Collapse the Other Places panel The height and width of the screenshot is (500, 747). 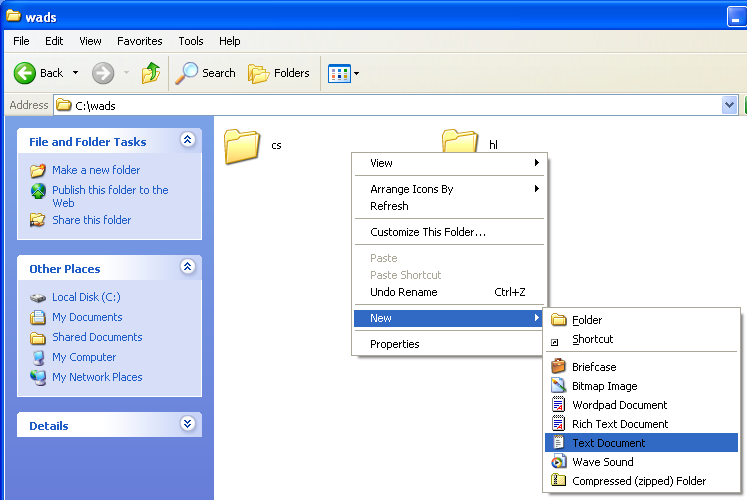(x=187, y=268)
